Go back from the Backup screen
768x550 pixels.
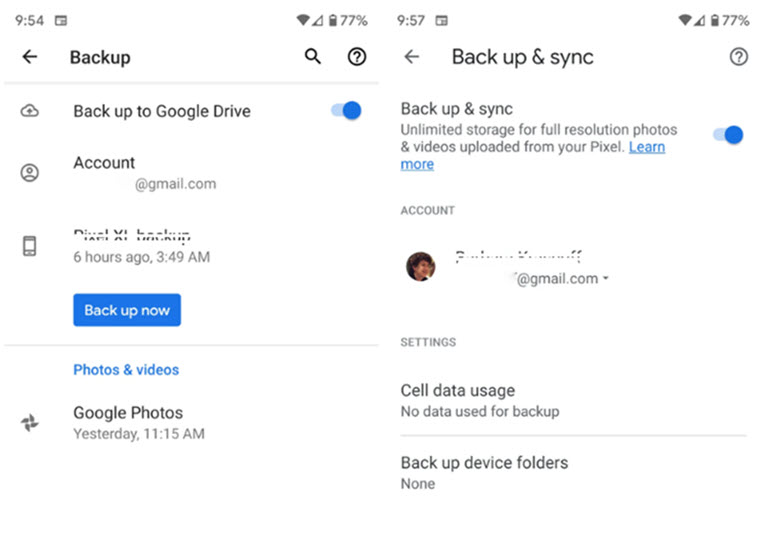pos(30,57)
